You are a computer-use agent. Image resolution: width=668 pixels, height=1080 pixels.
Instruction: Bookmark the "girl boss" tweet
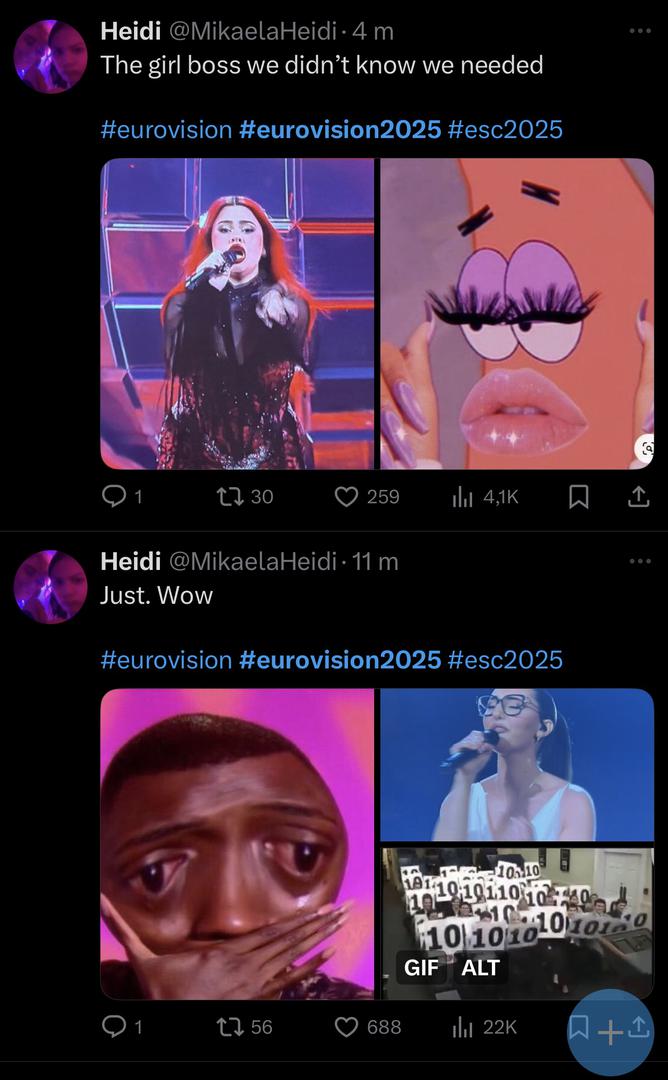tap(578, 496)
